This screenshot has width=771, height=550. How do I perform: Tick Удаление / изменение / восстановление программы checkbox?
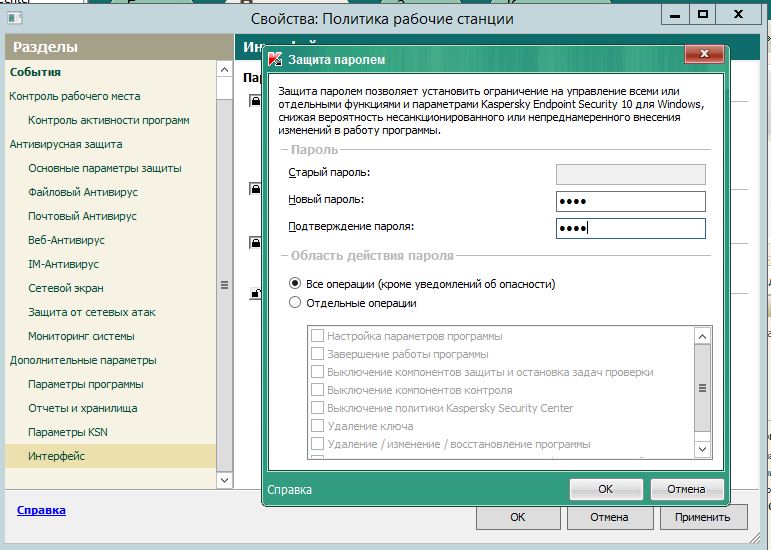pos(318,443)
